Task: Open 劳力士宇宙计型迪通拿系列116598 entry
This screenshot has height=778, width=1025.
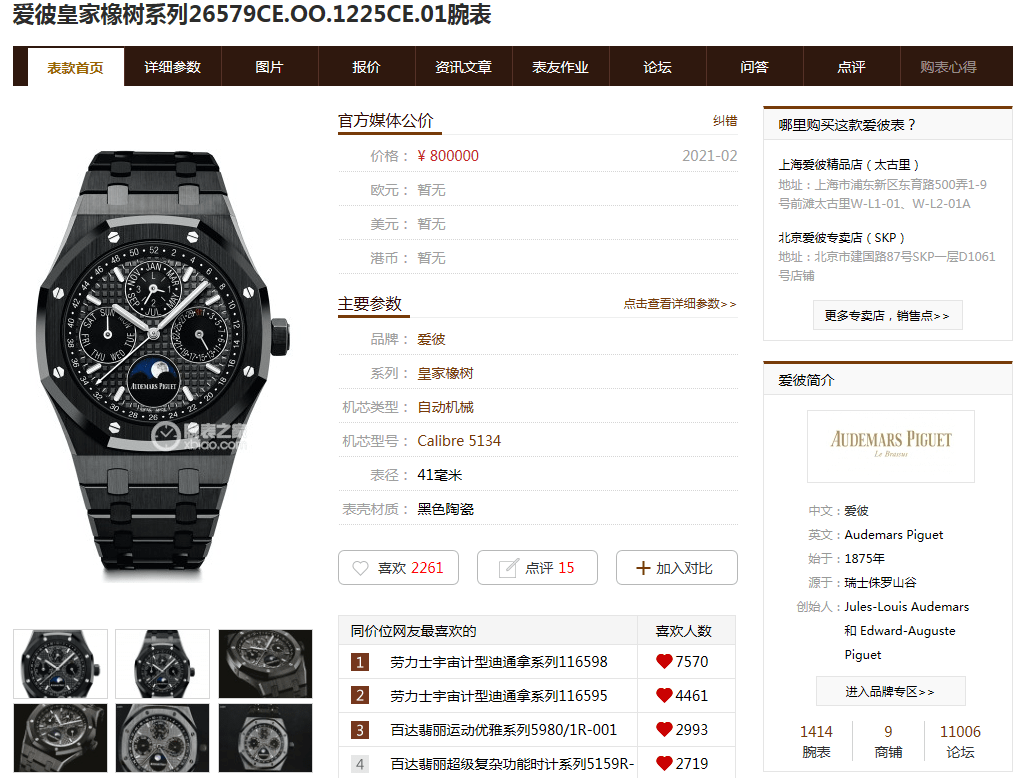Action: pos(499,662)
